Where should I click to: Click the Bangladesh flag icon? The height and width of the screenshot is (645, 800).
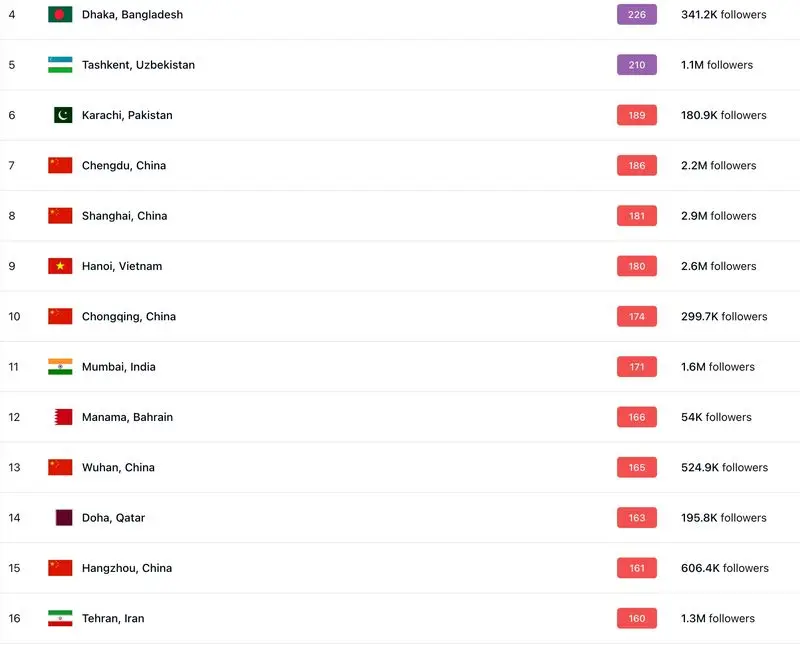pos(60,15)
